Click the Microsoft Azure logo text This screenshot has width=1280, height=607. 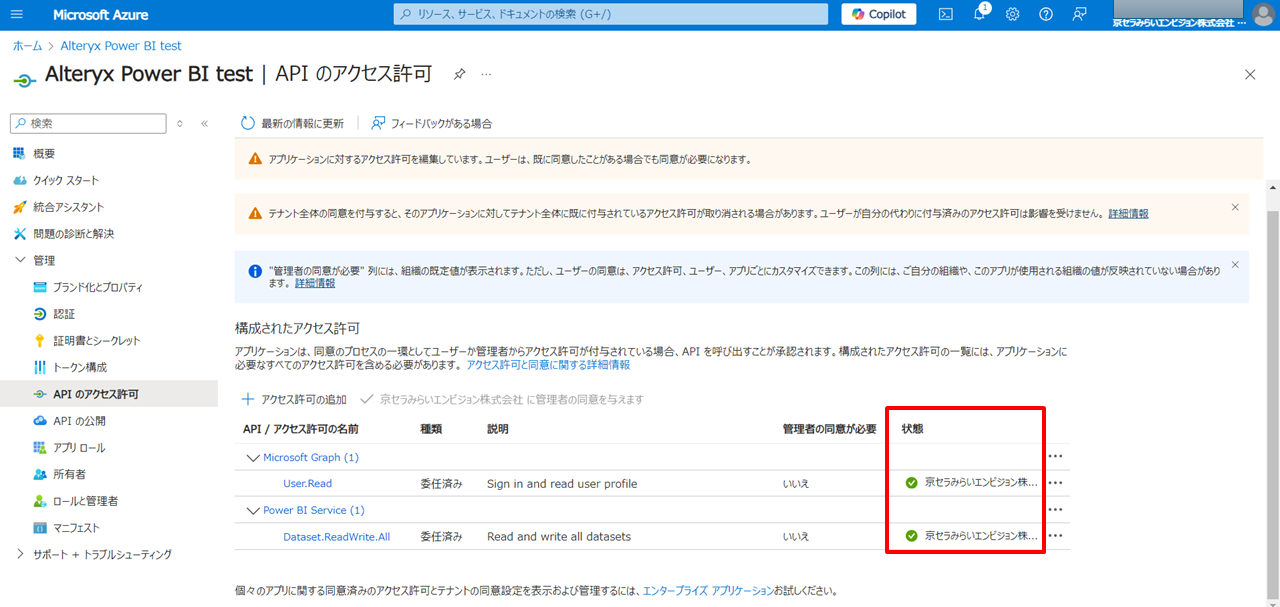(99, 14)
